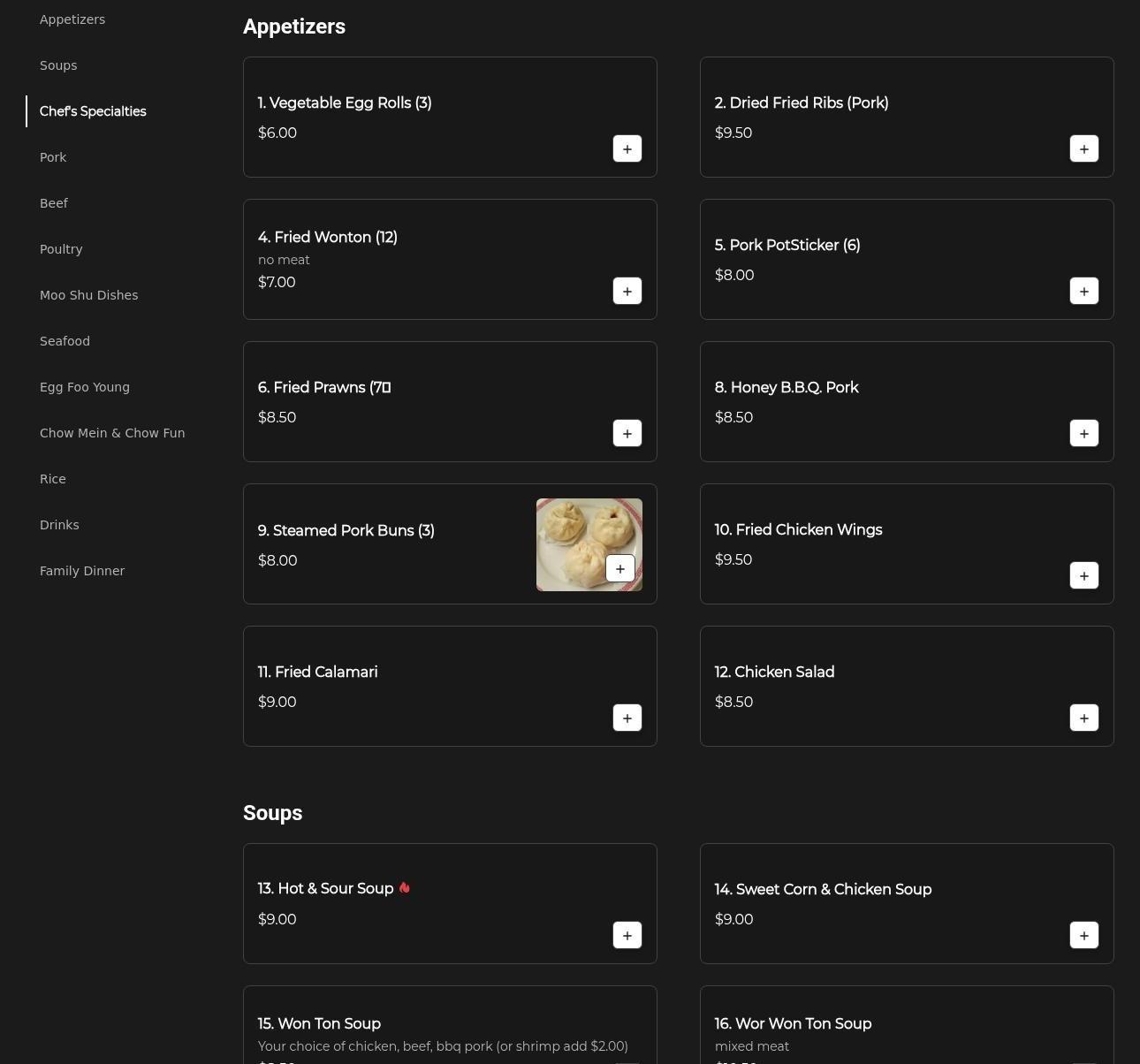Open the 16. Wor Won Ton Soup item
This screenshot has width=1140, height=1064.
(907, 1025)
